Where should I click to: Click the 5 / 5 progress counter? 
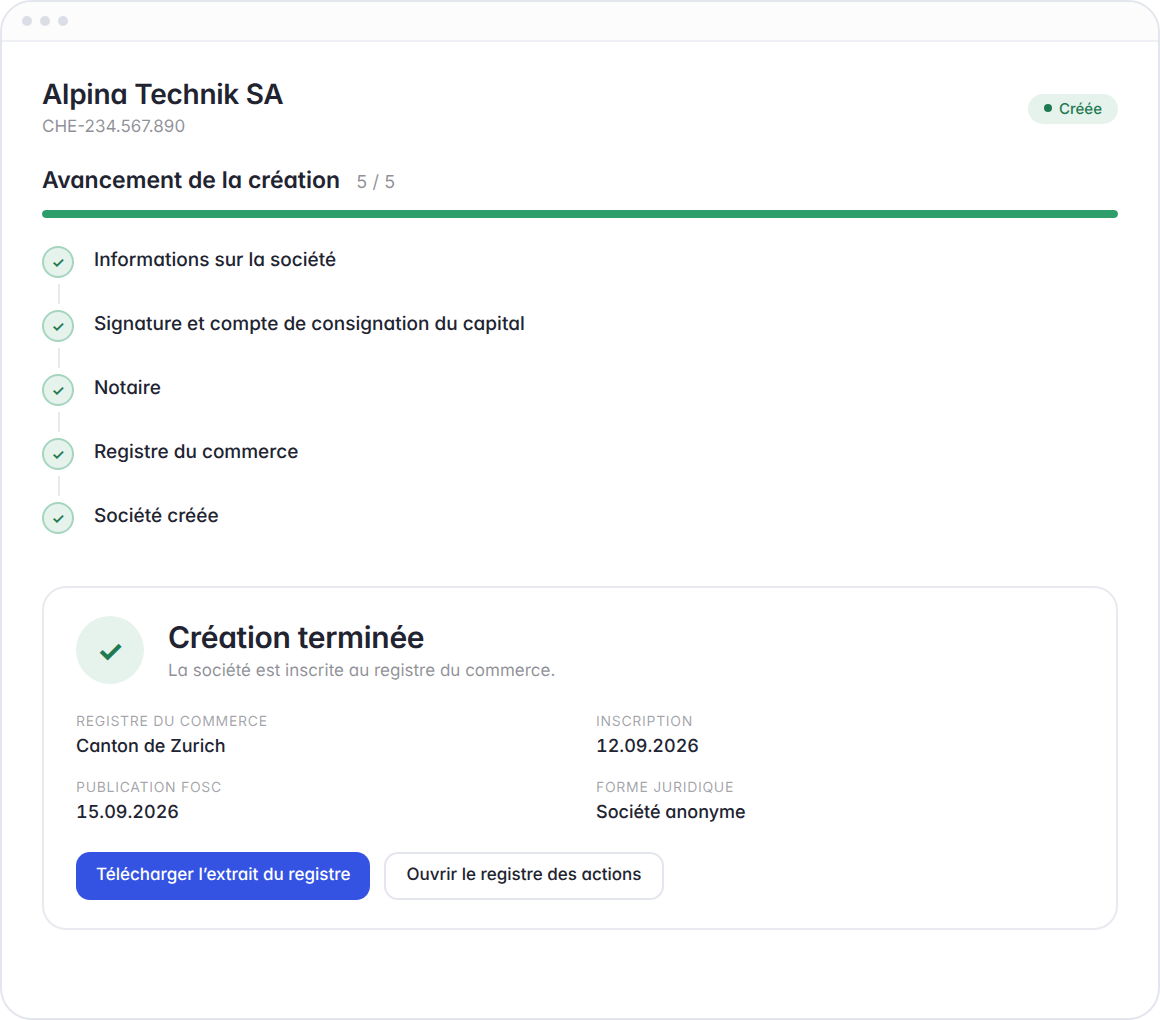pyautogui.click(x=376, y=182)
